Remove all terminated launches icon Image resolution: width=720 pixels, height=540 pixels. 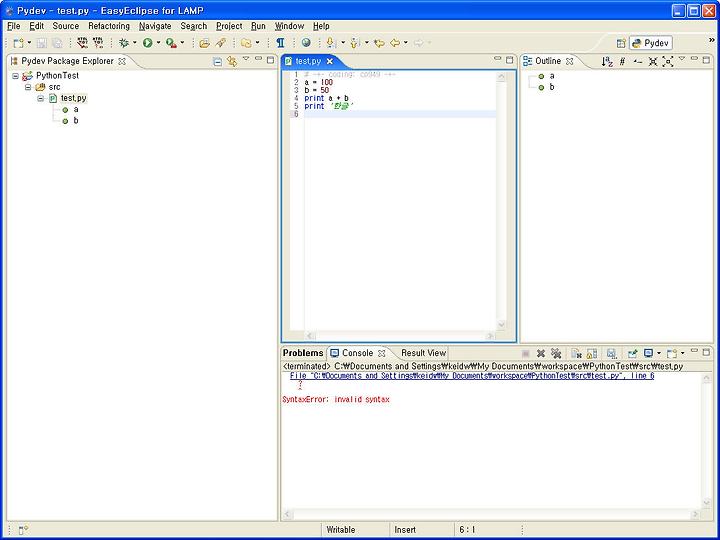pyautogui.click(x=556, y=353)
